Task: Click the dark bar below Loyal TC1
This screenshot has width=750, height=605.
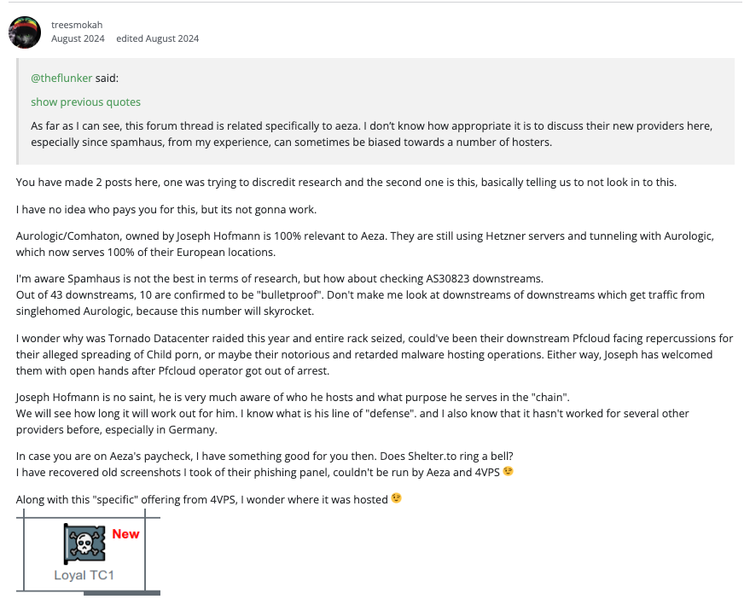Action: click(x=121, y=594)
